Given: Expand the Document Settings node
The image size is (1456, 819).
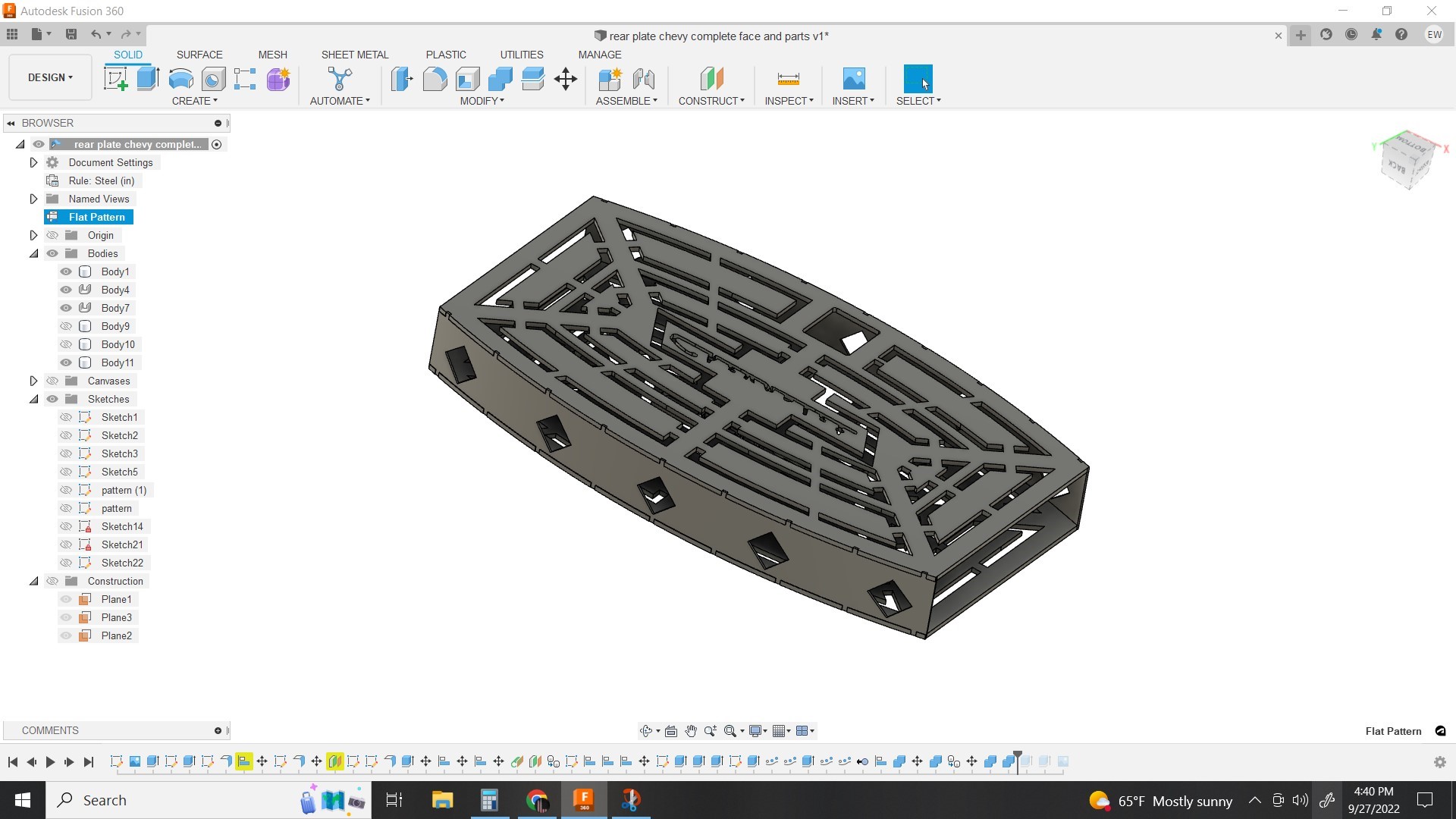Looking at the screenshot, I should click(x=33, y=162).
